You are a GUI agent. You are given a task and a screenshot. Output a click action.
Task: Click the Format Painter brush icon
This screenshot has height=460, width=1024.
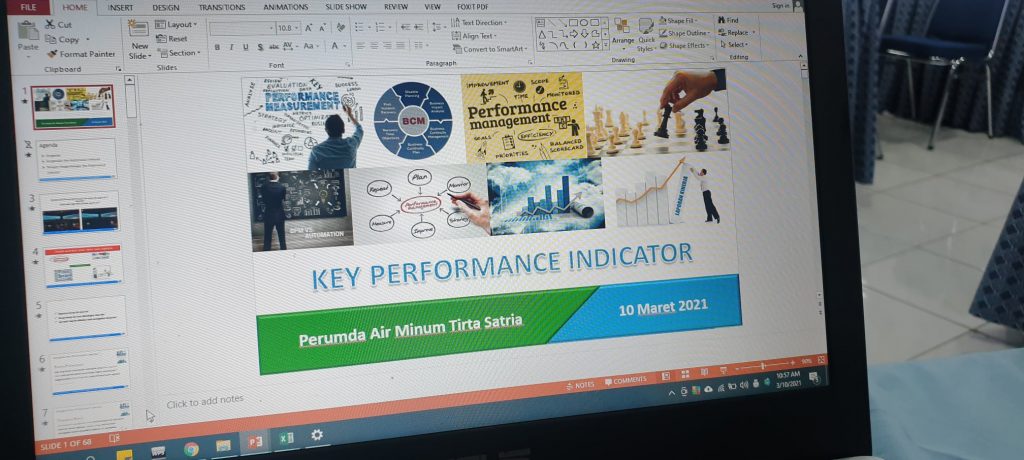point(50,54)
